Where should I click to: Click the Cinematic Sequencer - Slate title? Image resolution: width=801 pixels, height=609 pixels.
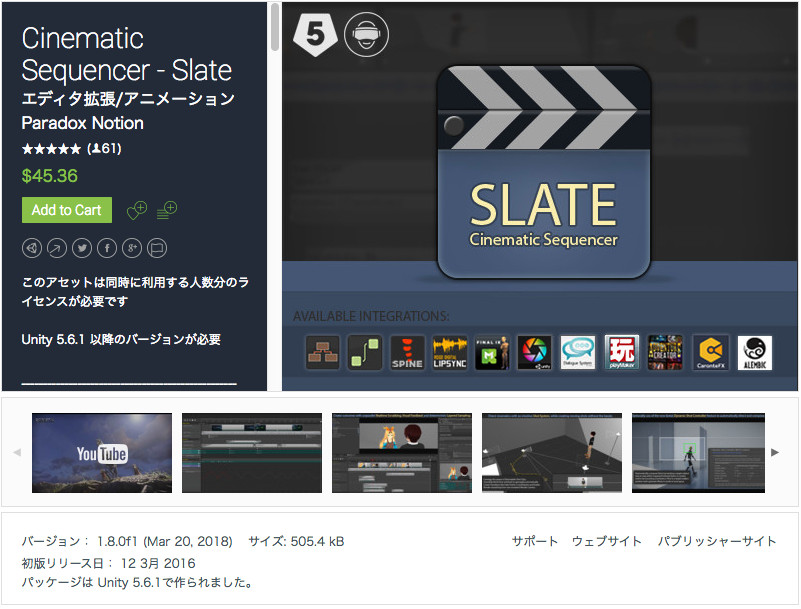click(x=127, y=54)
